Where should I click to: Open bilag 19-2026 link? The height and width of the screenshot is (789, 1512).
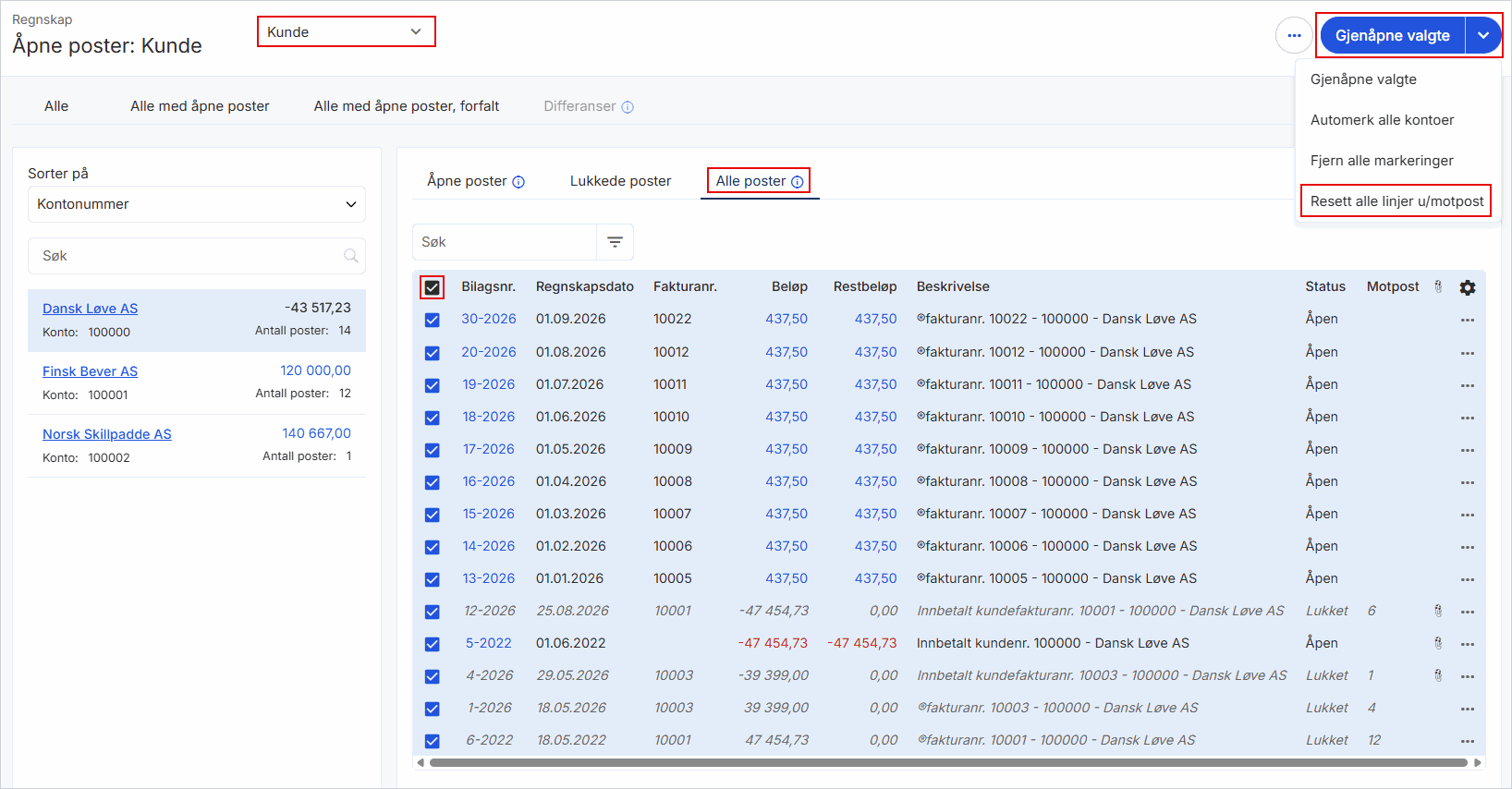pyautogui.click(x=489, y=384)
